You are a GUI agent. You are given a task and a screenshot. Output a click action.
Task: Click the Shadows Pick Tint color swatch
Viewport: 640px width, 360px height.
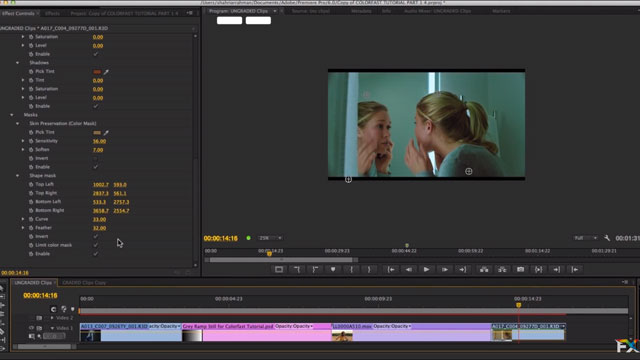pyautogui.click(x=97, y=72)
